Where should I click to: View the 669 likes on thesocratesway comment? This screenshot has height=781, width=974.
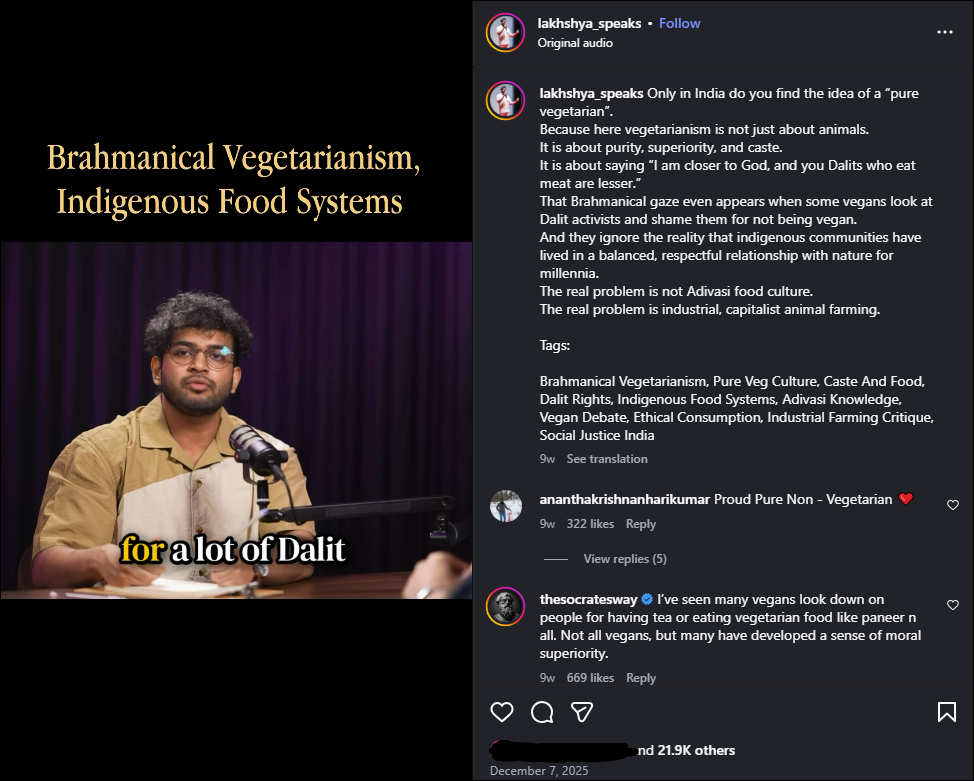pyautogui.click(x=590, y=678)
